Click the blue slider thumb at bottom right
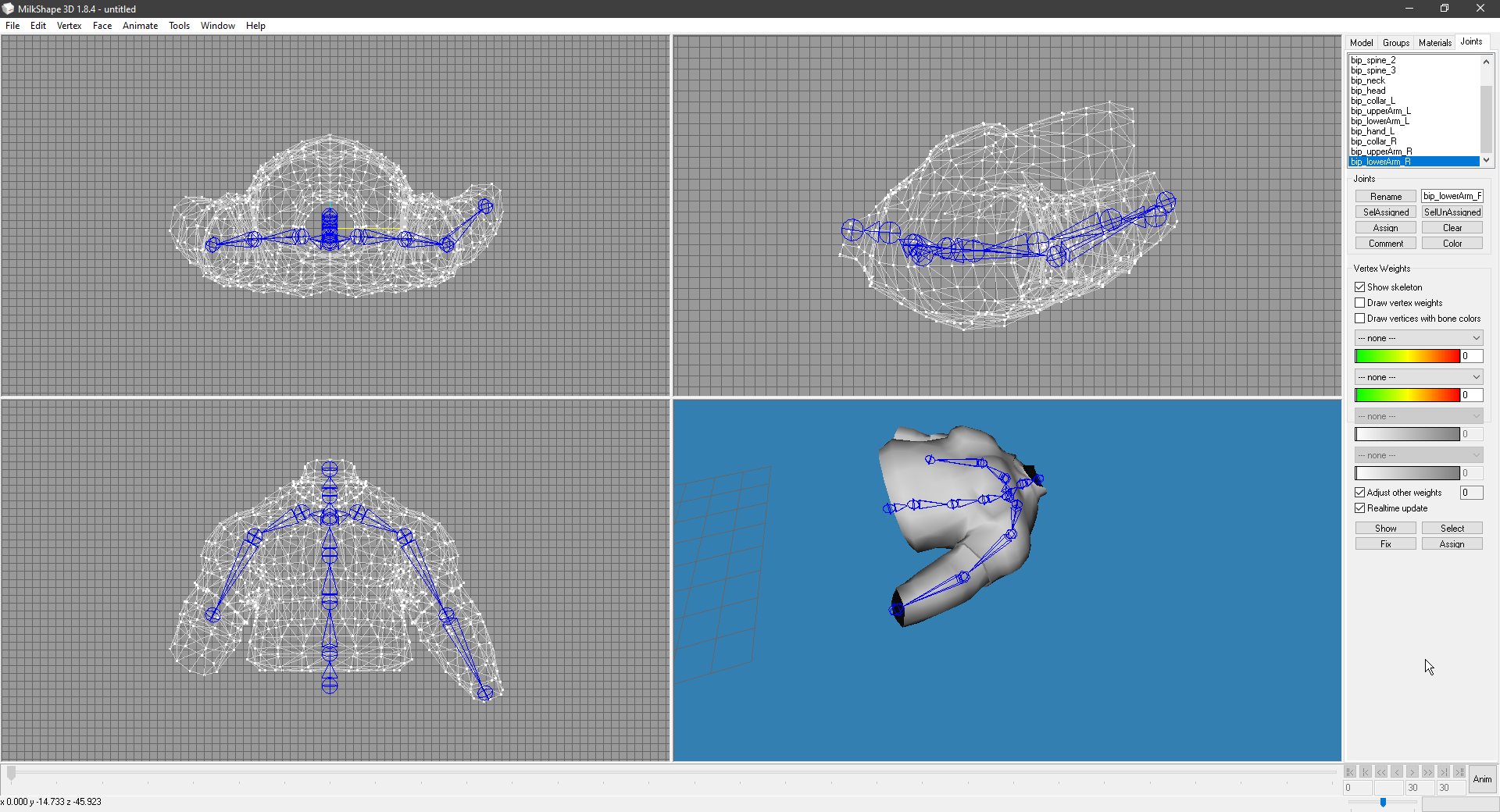This screenshot has height=812, width=1500. (x=1383, y=802)
